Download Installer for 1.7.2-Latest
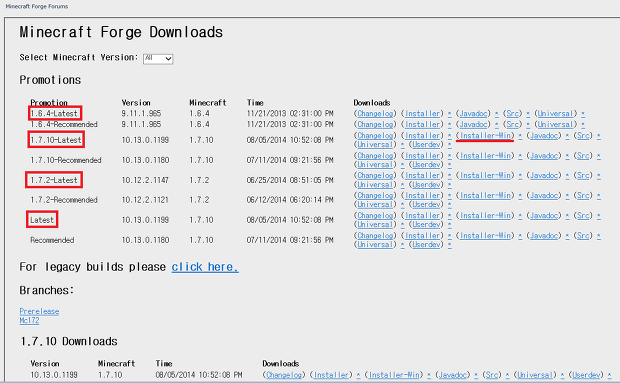This screenshot has height=383, width=620. (422, 175)
